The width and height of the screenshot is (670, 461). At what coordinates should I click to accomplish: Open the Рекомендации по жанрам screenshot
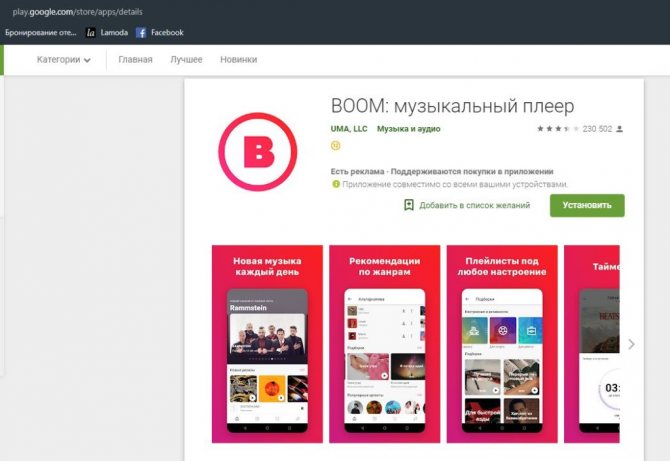[384, 343]
